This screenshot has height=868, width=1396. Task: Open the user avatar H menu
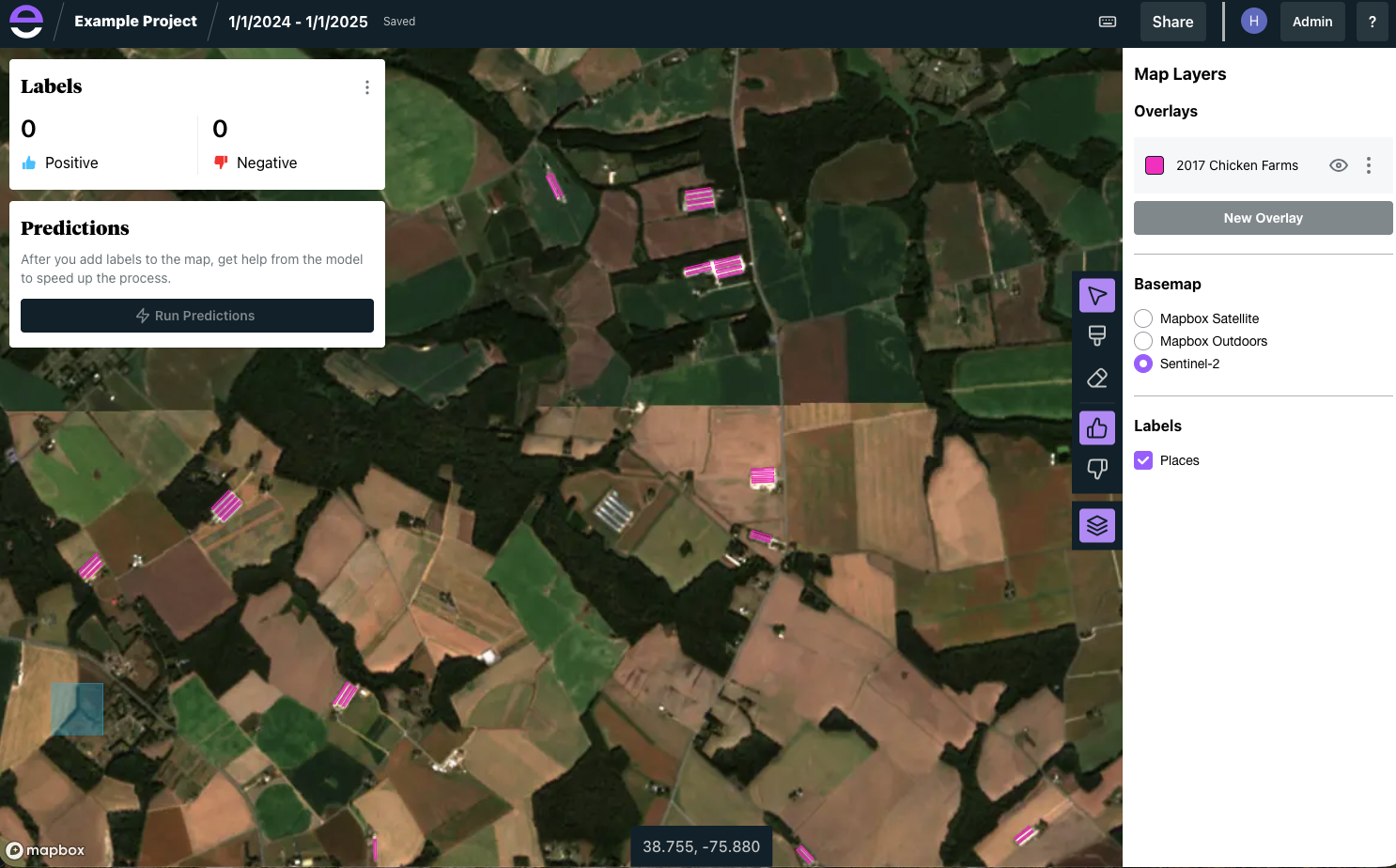click(1253, 21)
